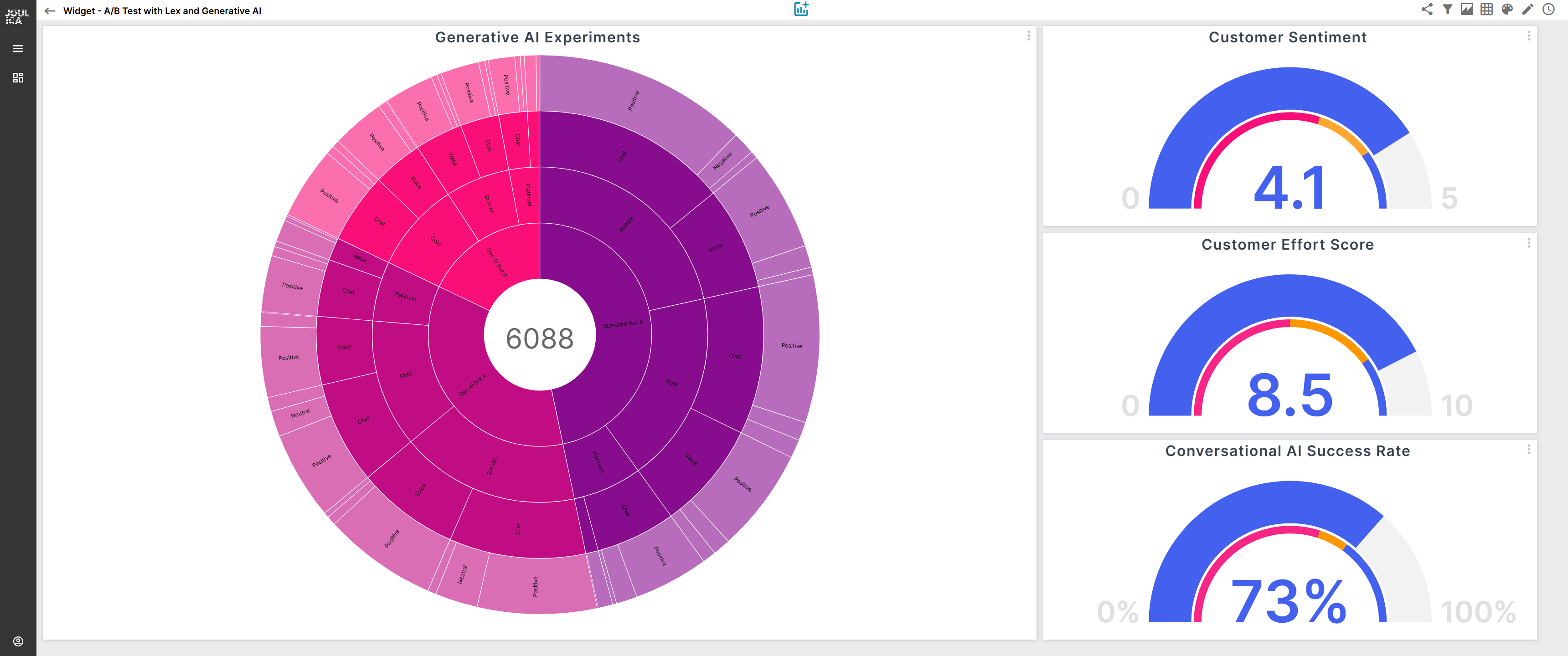The height and width of the screenshot is (656, 1568).
Task: Click the 10 maximum label on the effort gauge
Action: 1456,405
